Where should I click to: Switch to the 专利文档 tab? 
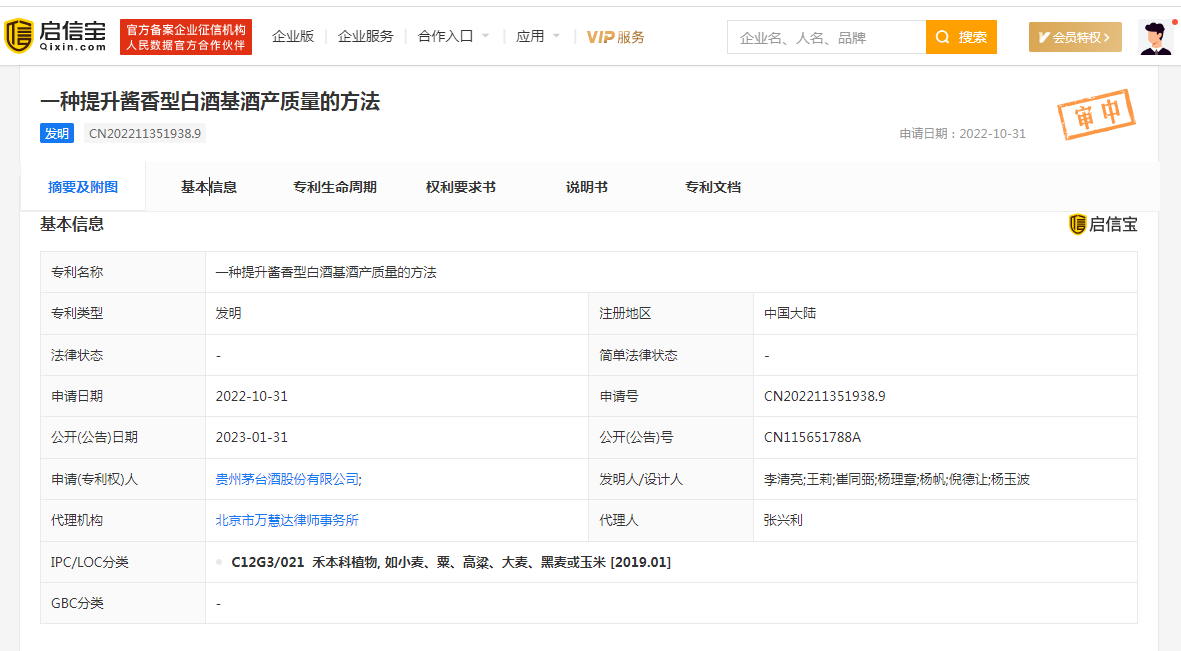pos(713,187)
